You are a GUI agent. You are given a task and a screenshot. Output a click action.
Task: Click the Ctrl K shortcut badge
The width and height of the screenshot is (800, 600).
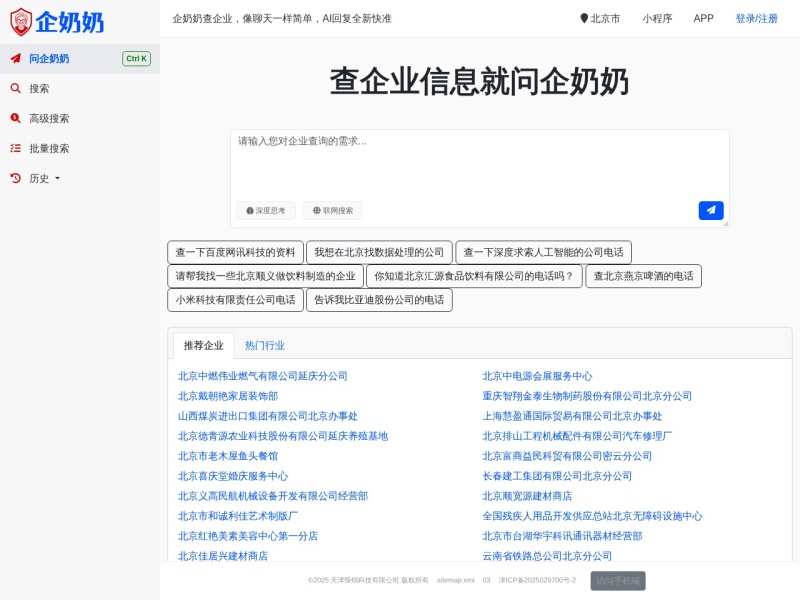136,59
